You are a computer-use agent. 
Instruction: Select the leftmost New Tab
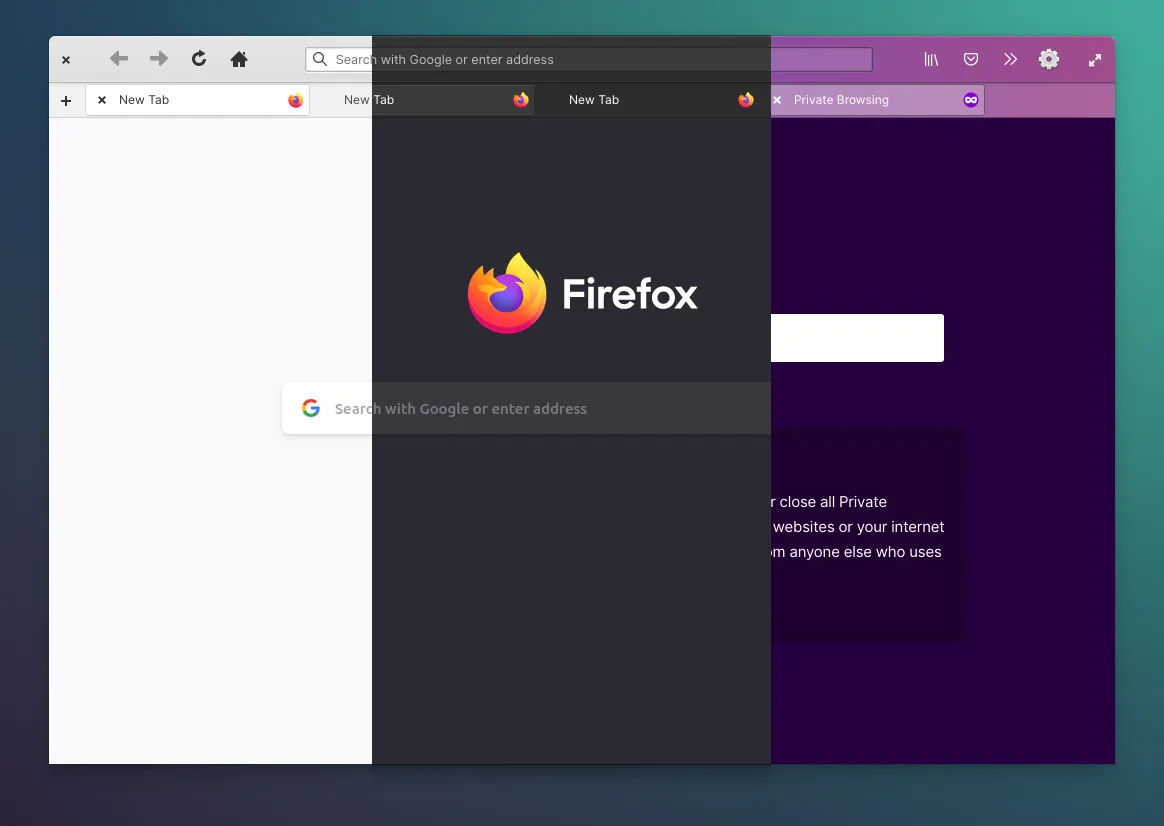click(145, 99)
